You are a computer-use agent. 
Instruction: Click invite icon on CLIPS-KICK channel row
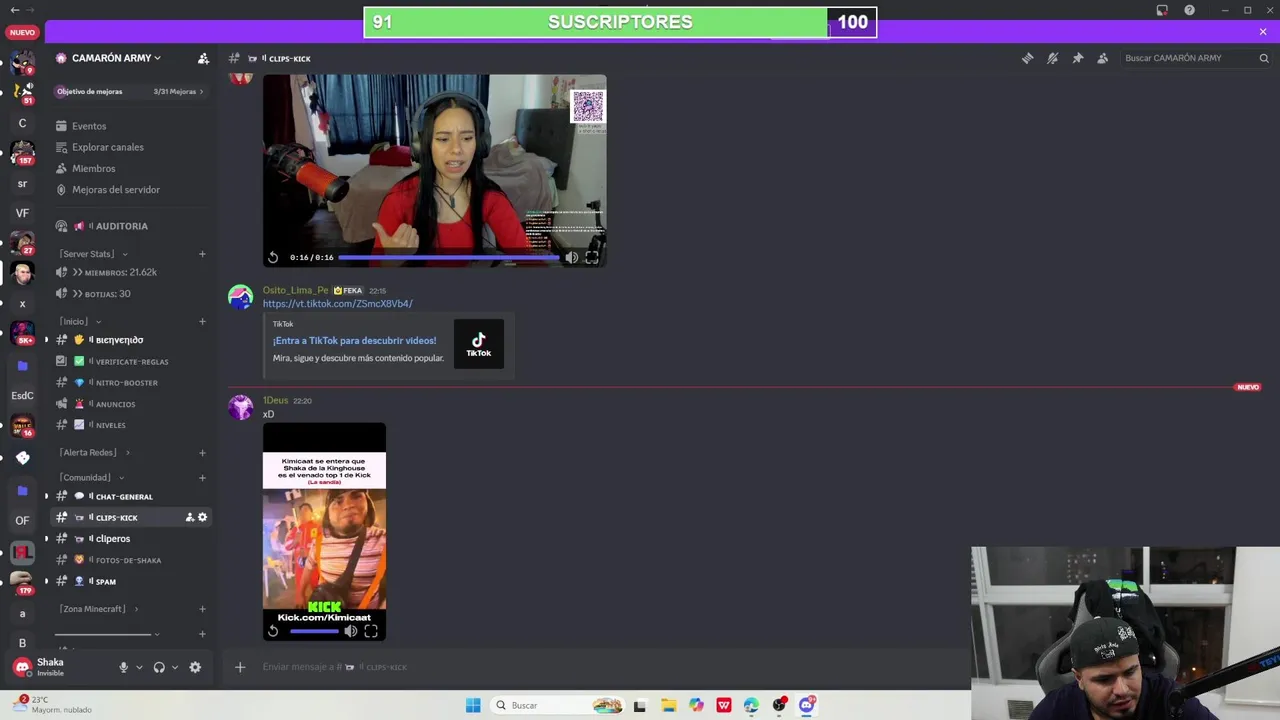pyautogui.click(x=189, y=517)
